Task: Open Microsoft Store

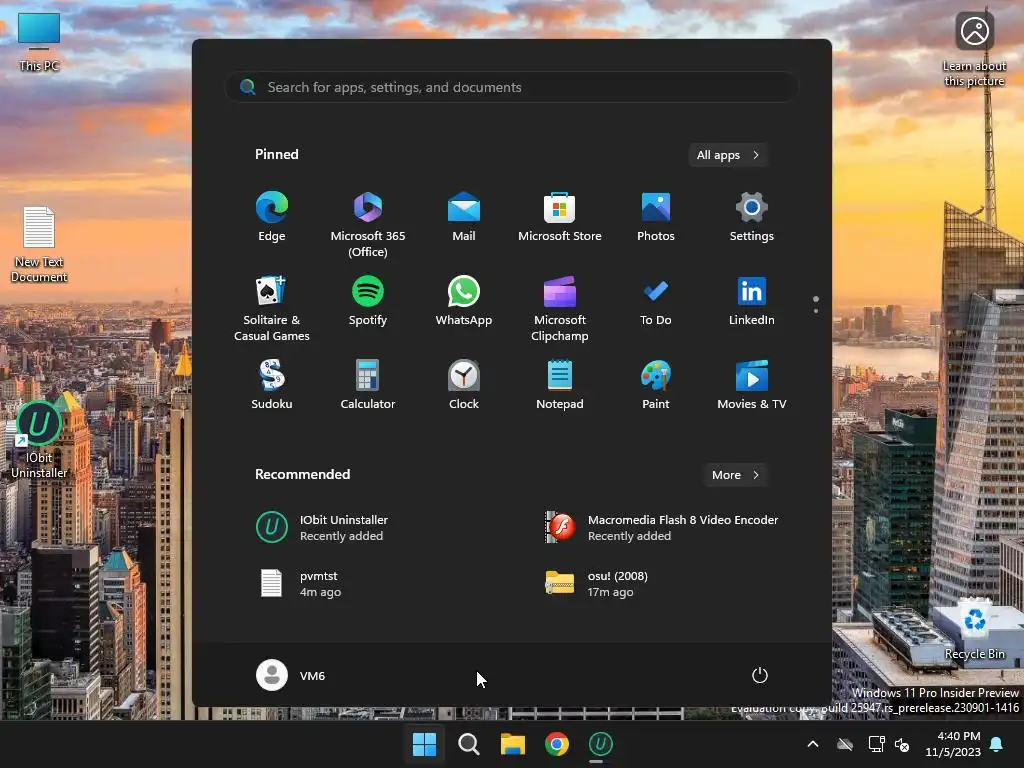Action: click(560, 217)
